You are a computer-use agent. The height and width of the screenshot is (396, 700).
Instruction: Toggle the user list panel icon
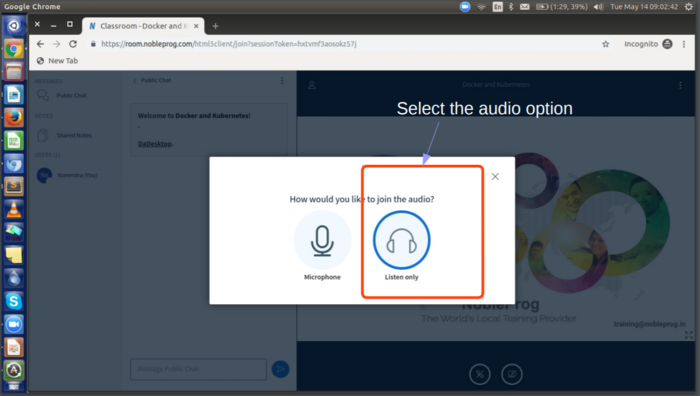(312, 85)
